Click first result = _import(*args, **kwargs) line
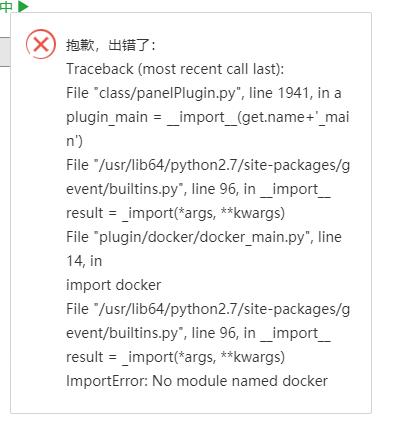The height and width of the screenshot is (433, 402). pyautogui.click(x=175, y=213)
